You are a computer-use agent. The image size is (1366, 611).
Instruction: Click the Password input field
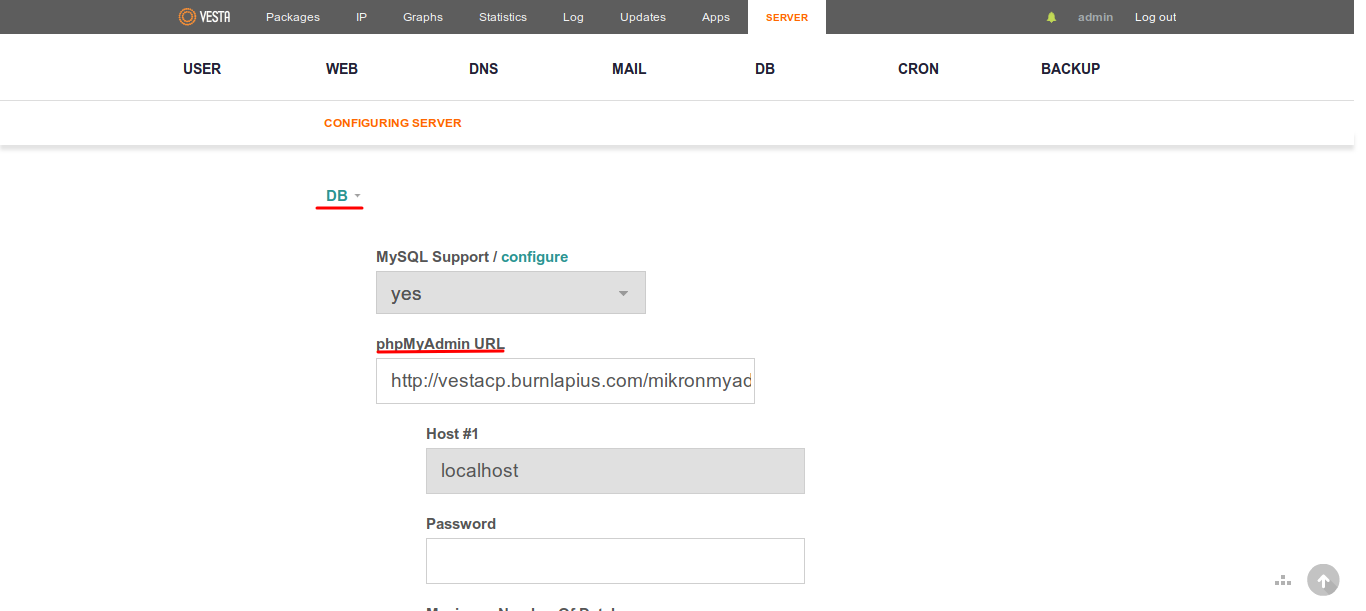click(x=615, y=561)
